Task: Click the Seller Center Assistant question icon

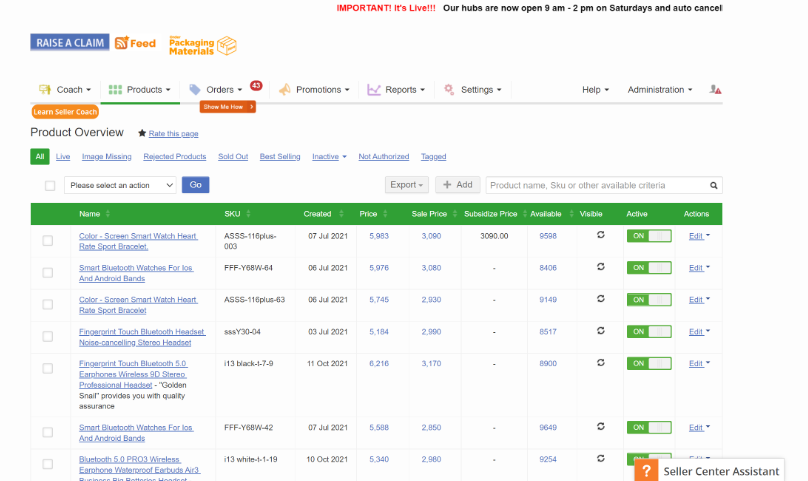Action: pos(648,471)
